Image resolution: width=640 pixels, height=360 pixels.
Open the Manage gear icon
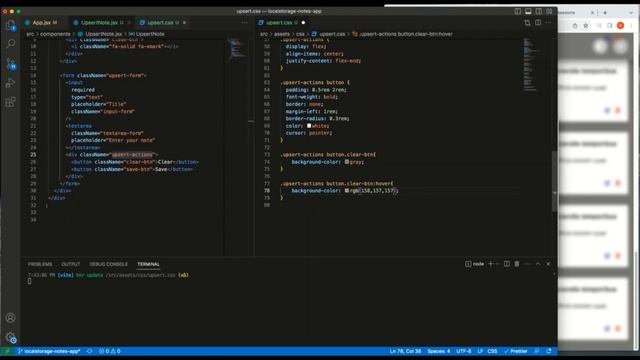[x=11, y=337]
